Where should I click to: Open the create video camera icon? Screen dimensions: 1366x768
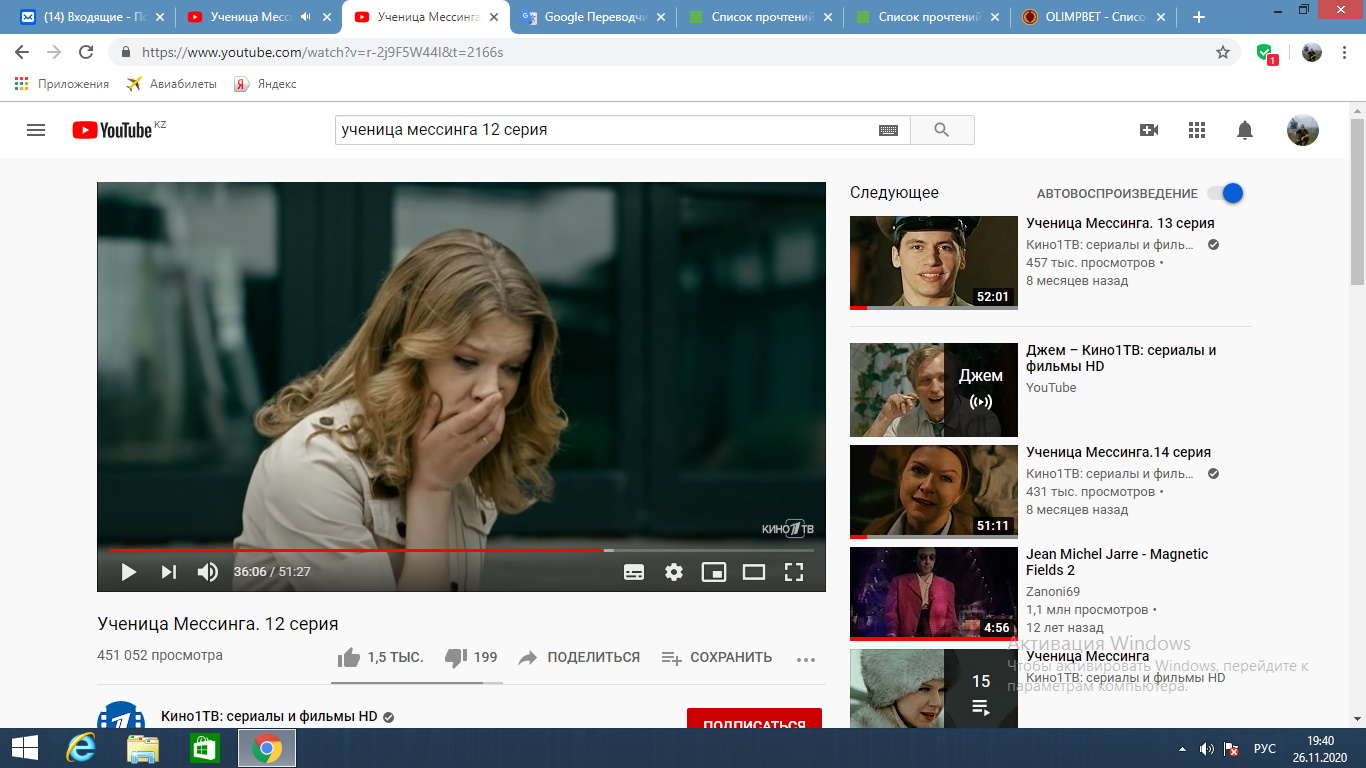[x=1149, y=130]
